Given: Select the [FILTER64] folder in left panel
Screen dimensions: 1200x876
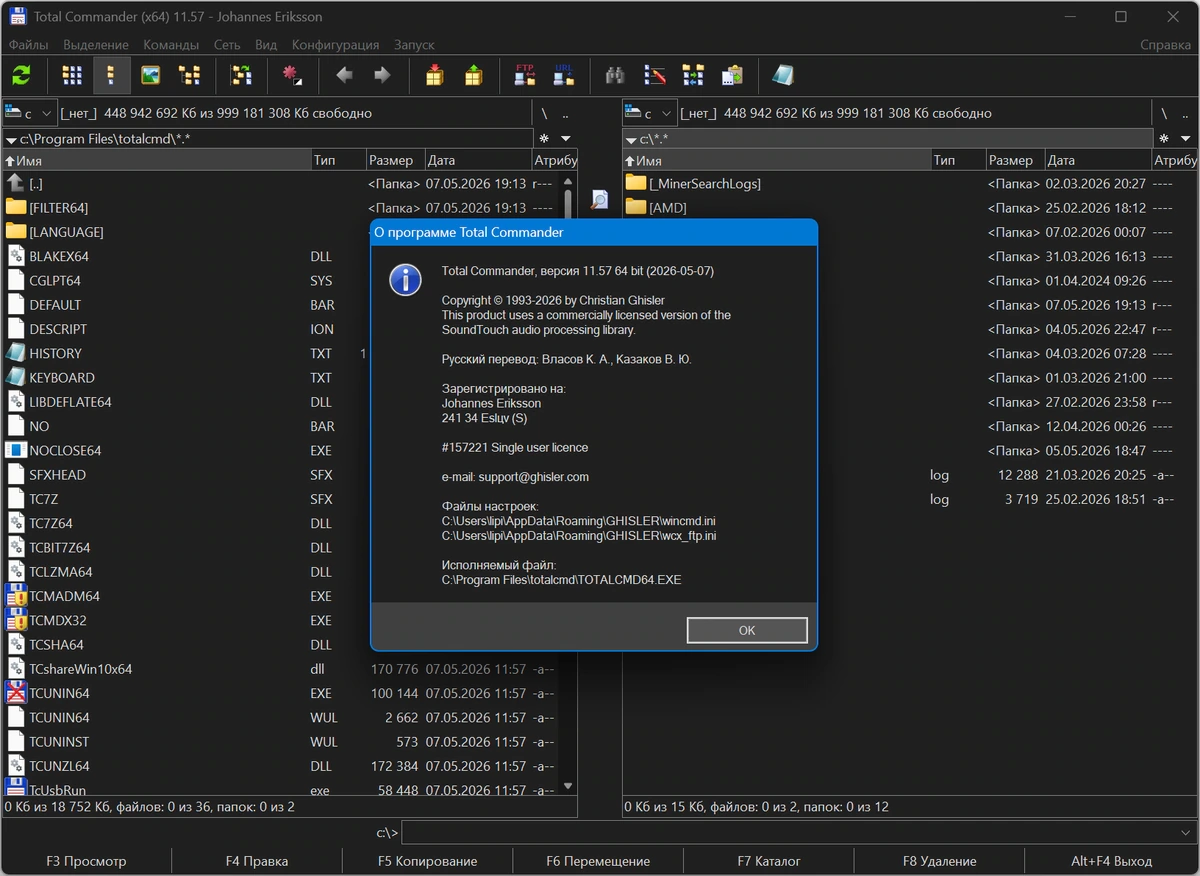Looking at the screenshot, I should click(x=279, y=208).
